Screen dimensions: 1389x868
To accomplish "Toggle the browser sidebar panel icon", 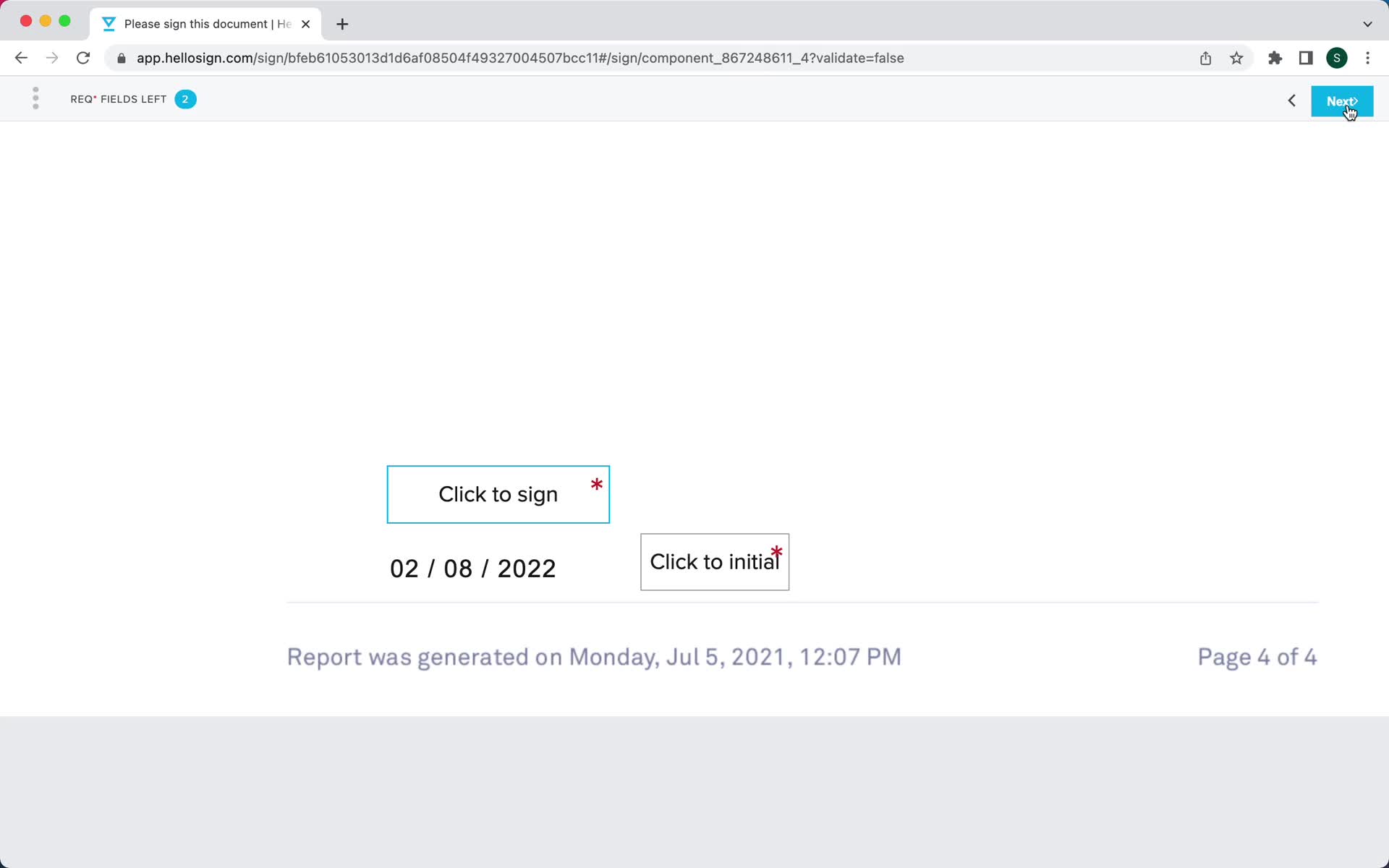I will 1306,58.
